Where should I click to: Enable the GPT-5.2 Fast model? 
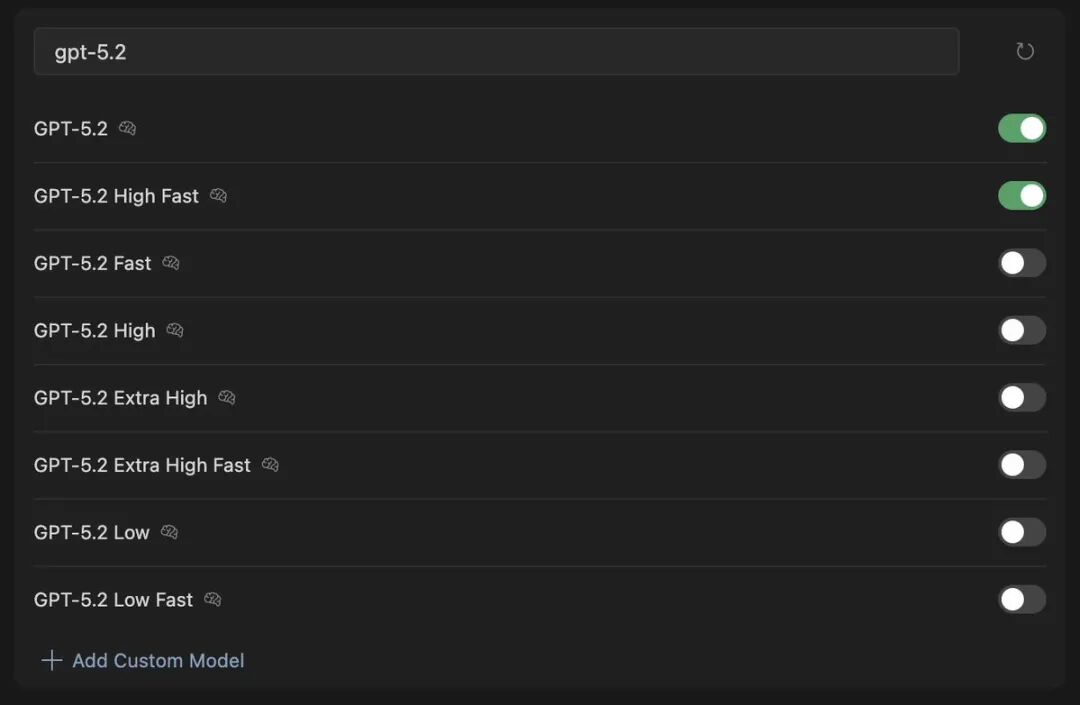pyautogui.click(x=1021, y=263)
